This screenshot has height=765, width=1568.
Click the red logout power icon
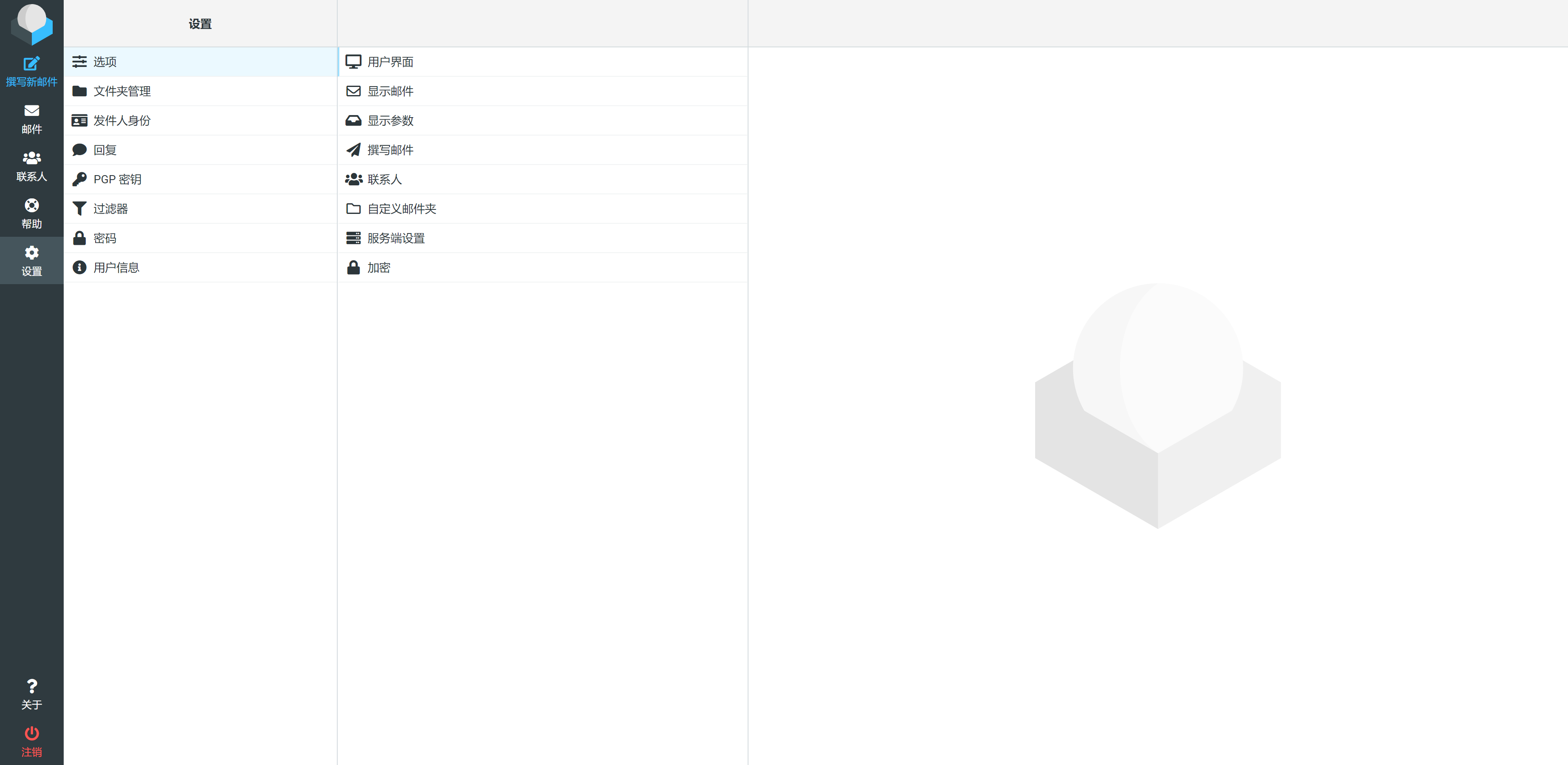click(x=32, y=733)
